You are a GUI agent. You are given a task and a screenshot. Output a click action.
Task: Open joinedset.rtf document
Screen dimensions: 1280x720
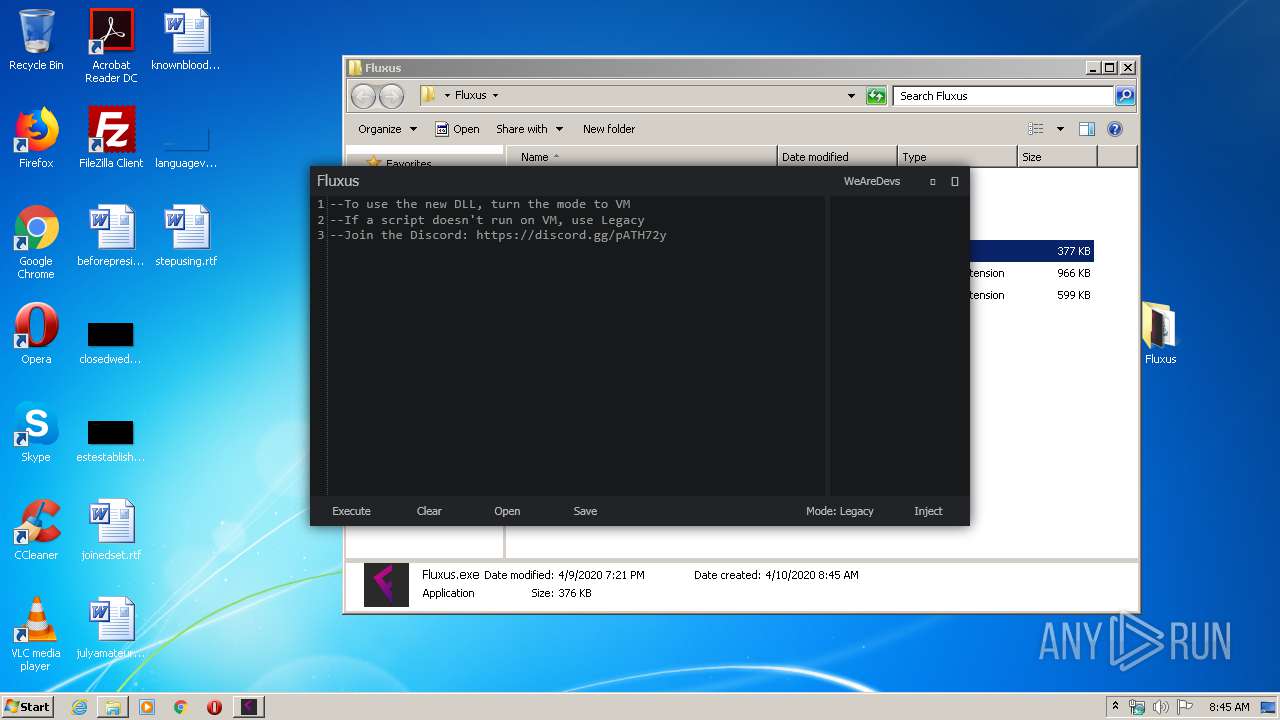click(111, 530)
